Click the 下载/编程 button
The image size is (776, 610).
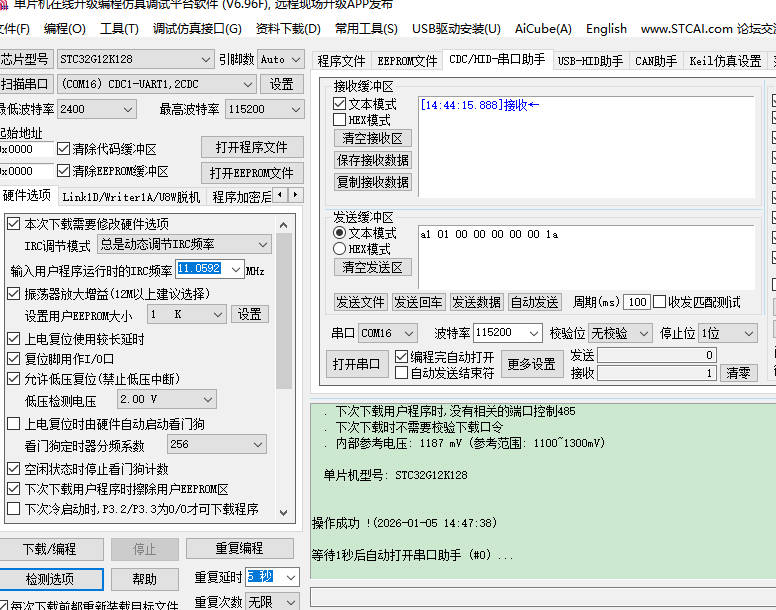[49, 549]
